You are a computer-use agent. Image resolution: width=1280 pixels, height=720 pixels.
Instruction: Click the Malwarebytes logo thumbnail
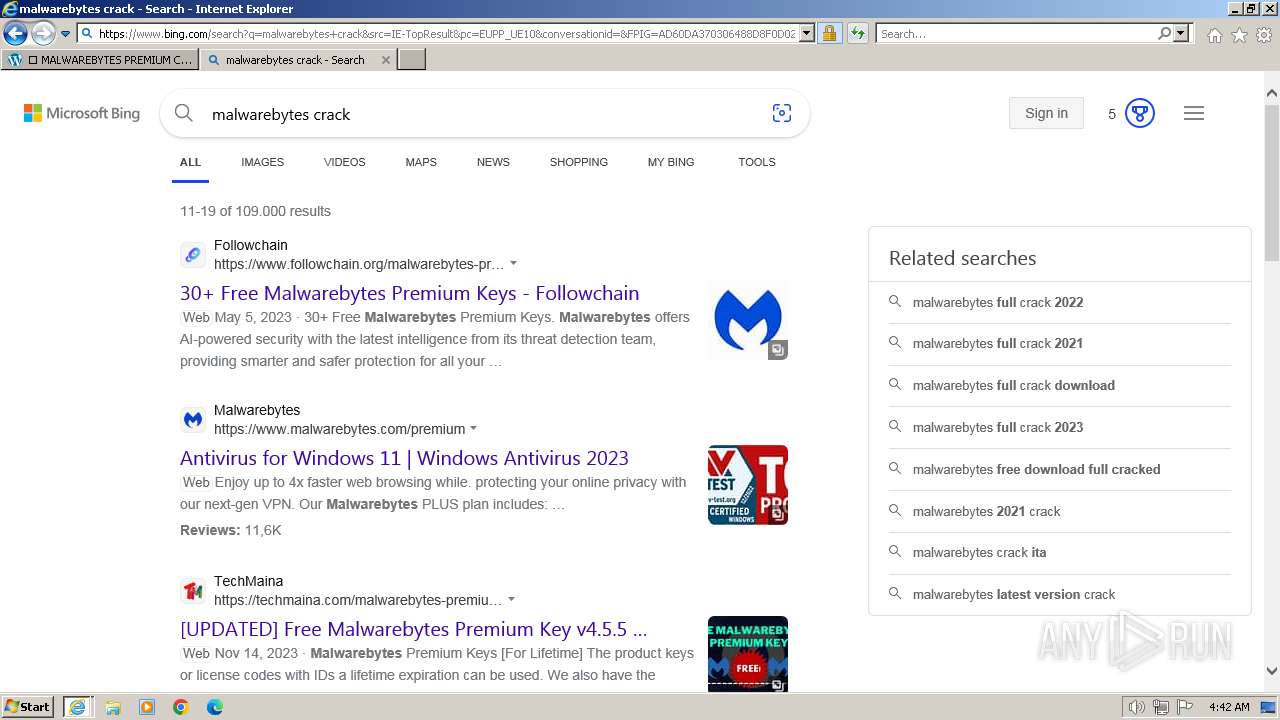[748, 320]
